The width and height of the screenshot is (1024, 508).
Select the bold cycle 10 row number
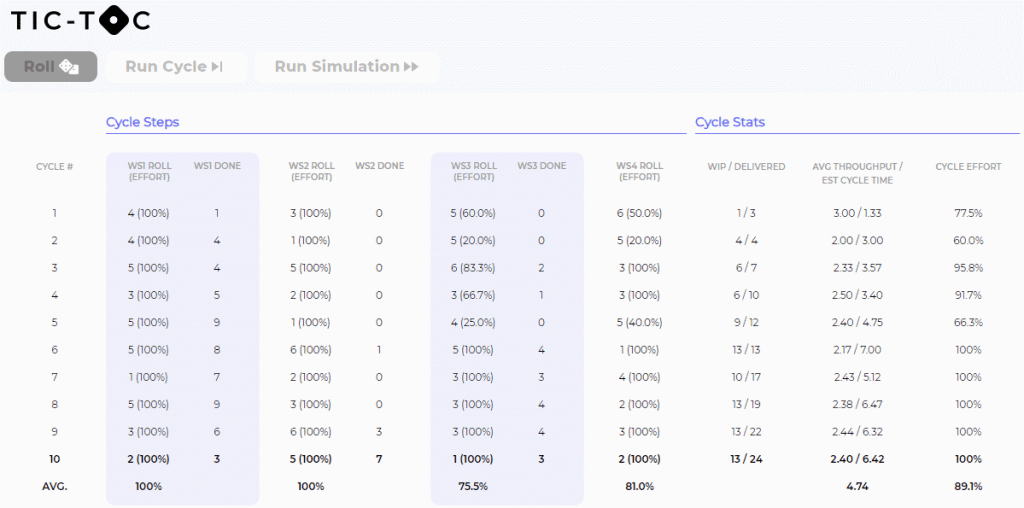[54, 459]
